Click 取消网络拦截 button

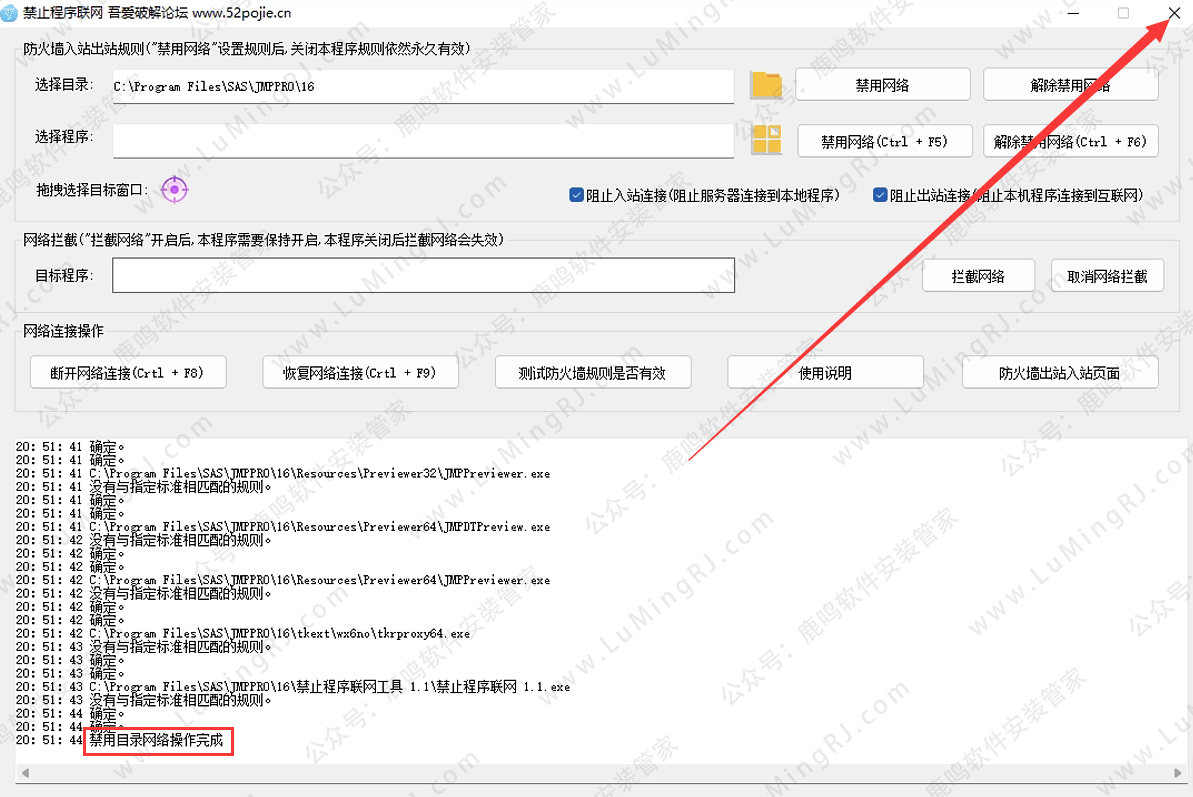[1107, 276]
